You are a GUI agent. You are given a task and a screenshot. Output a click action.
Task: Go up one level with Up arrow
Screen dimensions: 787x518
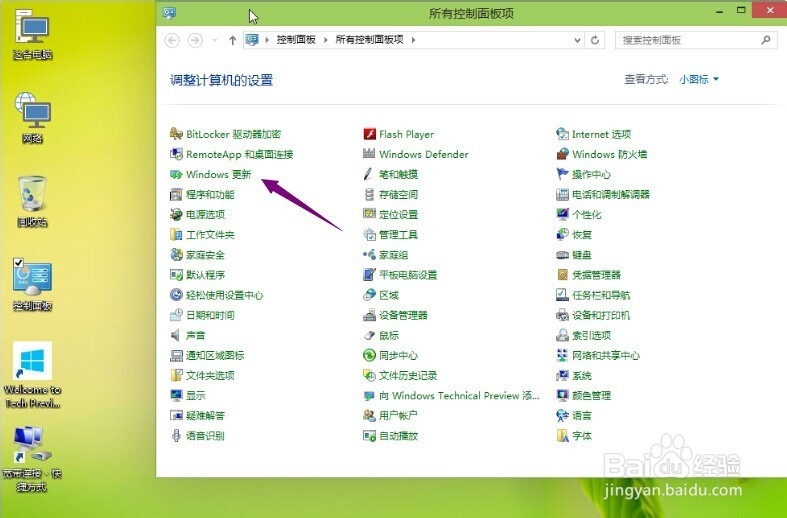[x=232, y=40]
